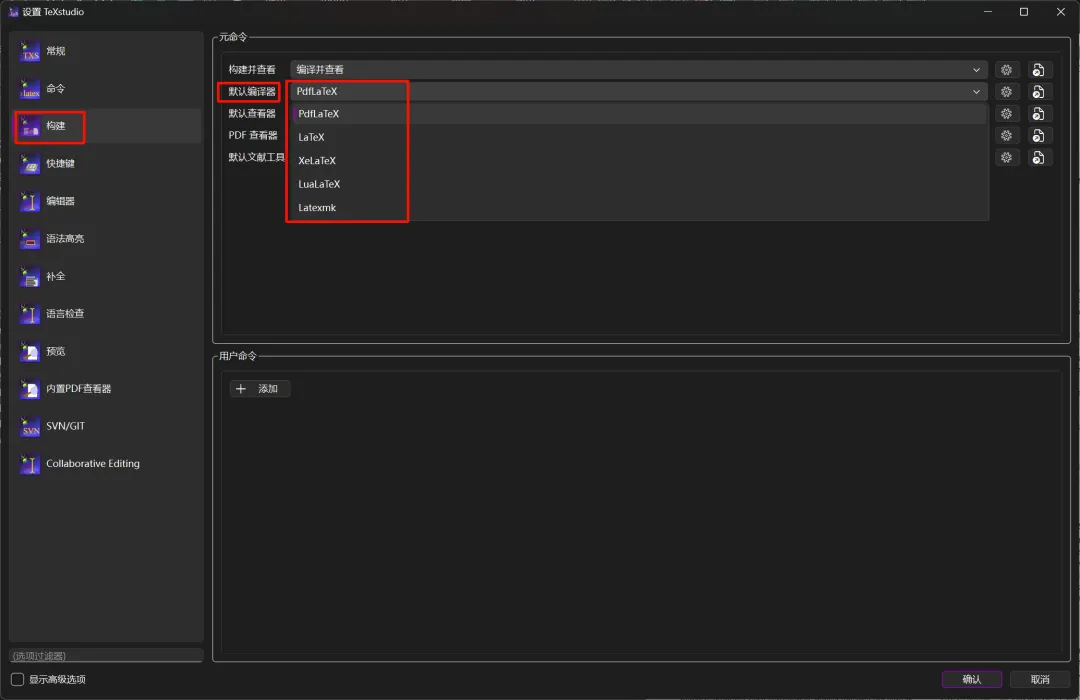This screenshot has width=1080, height=700.
Task: Click the reset icon for 构建并查看 row
Action: coord(1039,70)
